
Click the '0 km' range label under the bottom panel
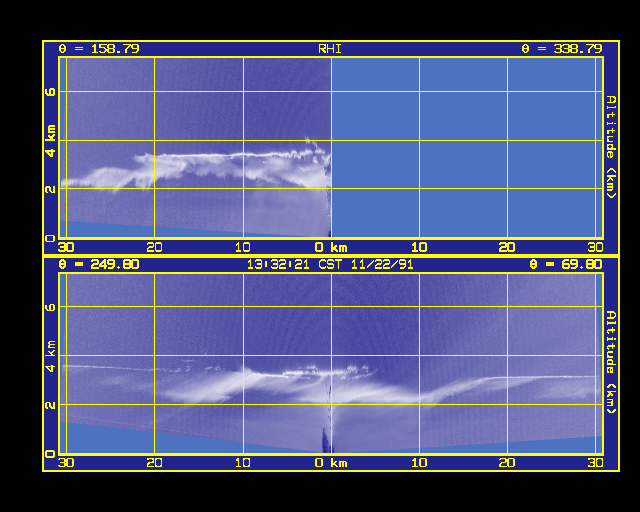coord(331,463)
